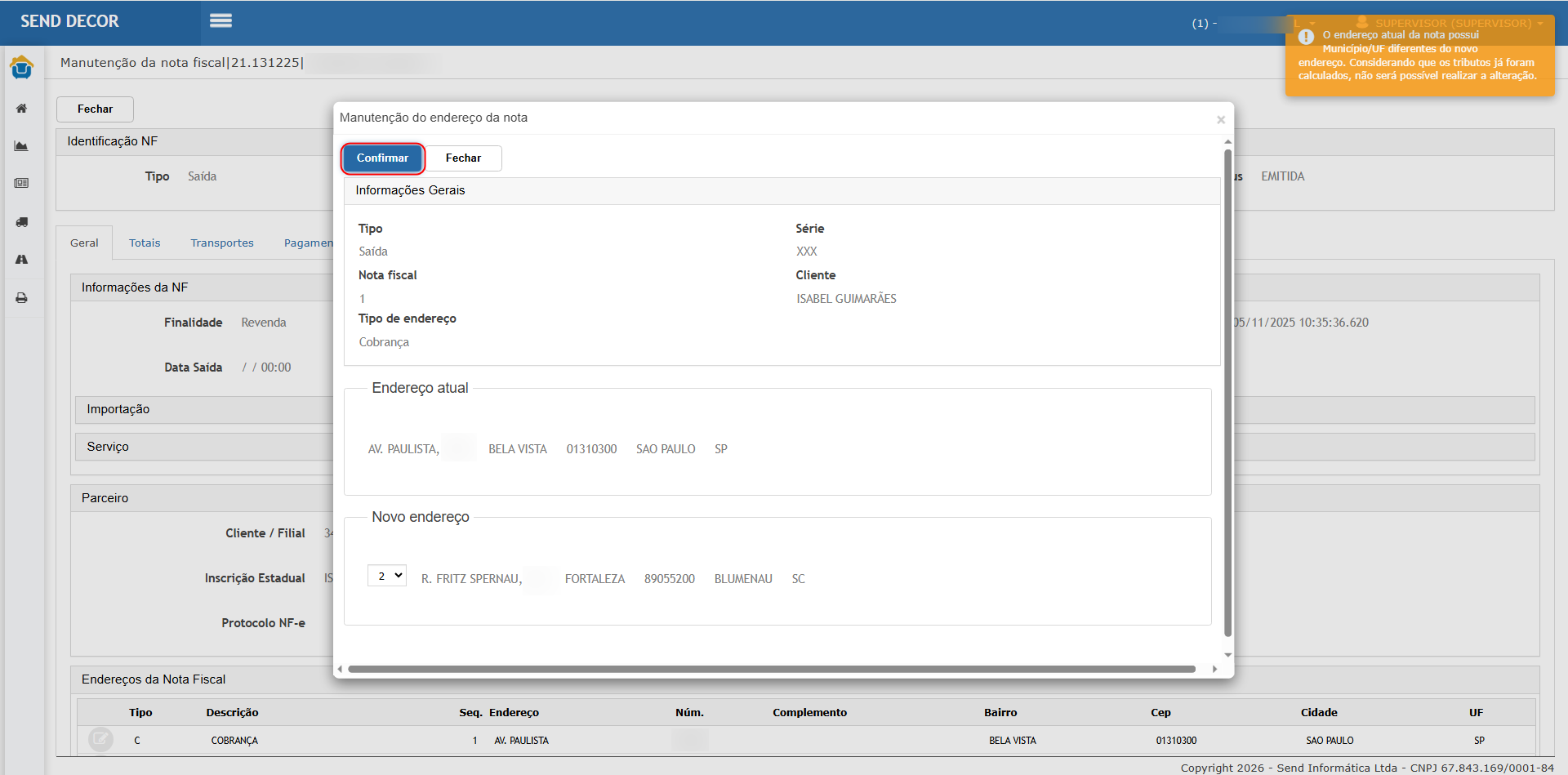
Task: Click the newspaper icon in the sidebar
Action: pyautogui.click(x=22, y=184)
